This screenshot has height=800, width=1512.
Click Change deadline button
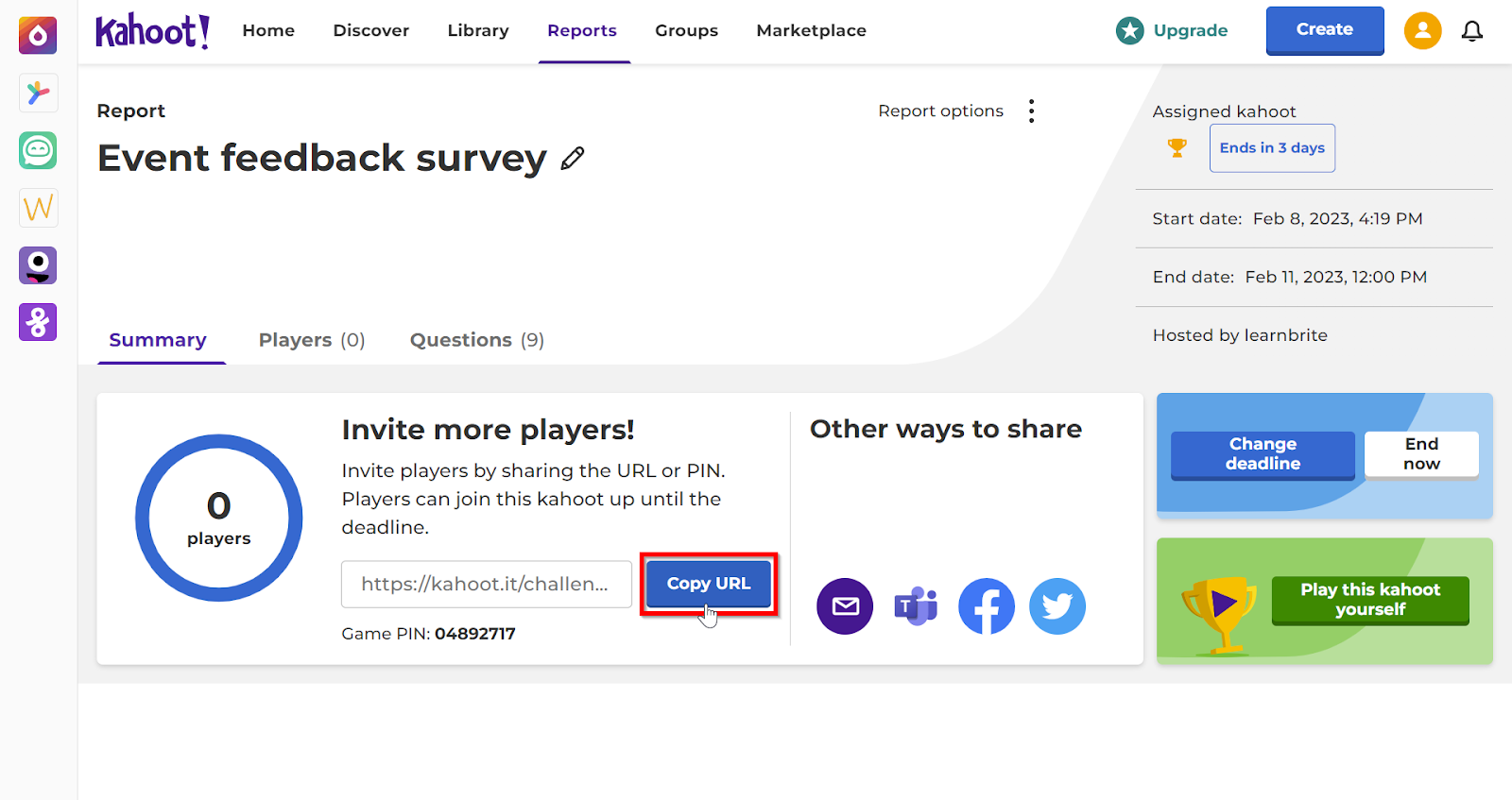click(1263, 454)
